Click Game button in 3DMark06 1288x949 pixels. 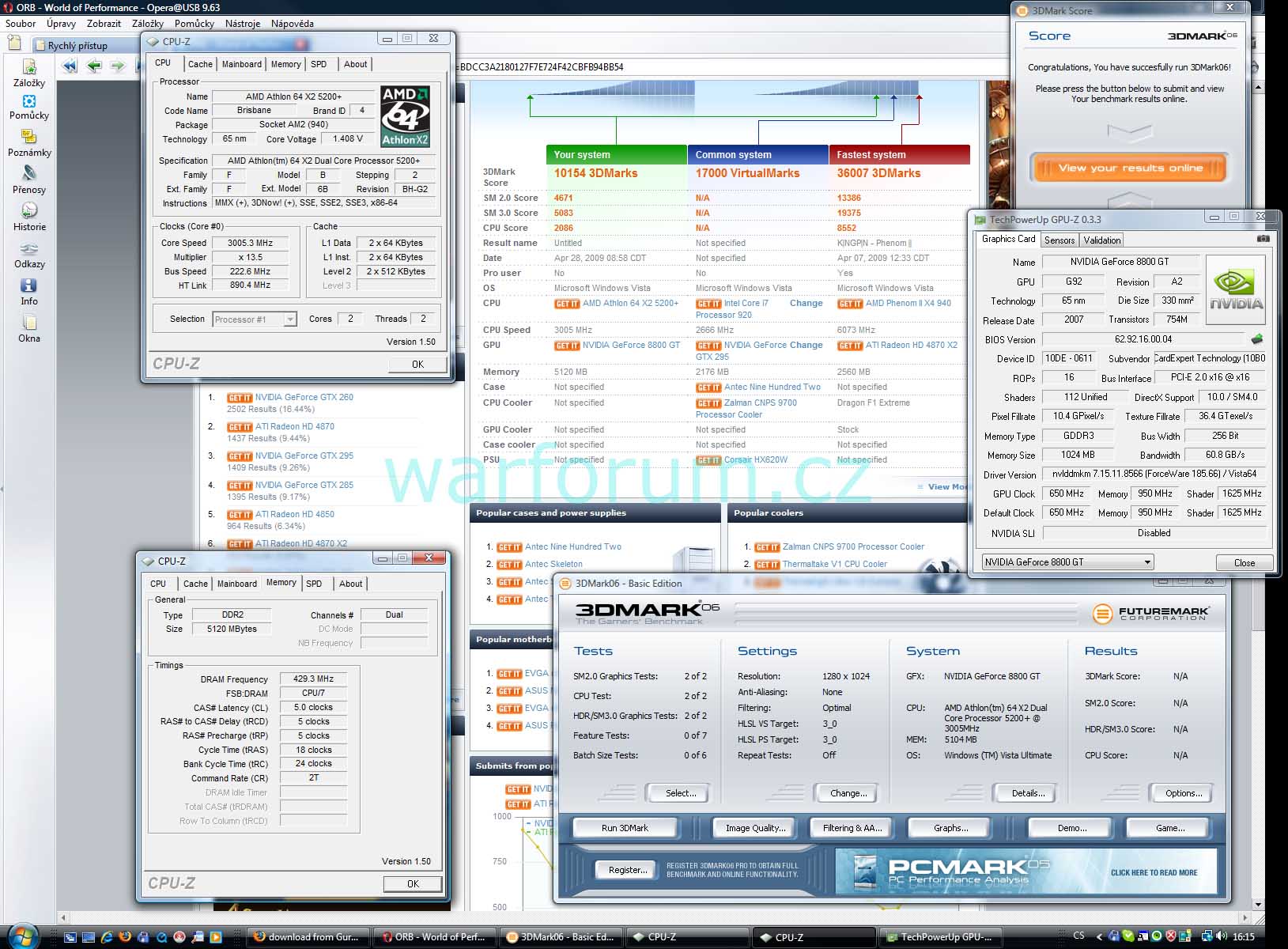1170,828
